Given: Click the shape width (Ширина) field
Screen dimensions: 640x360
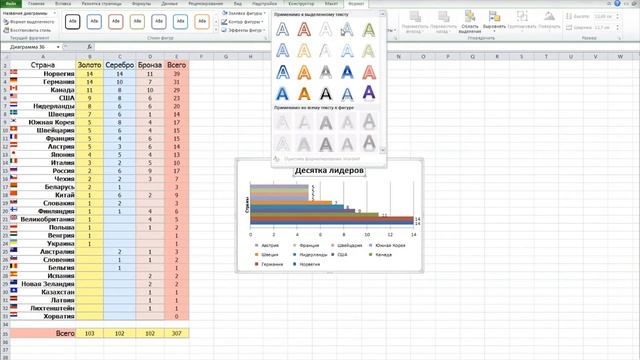Looking at the screenshot, I should (603, 27).
